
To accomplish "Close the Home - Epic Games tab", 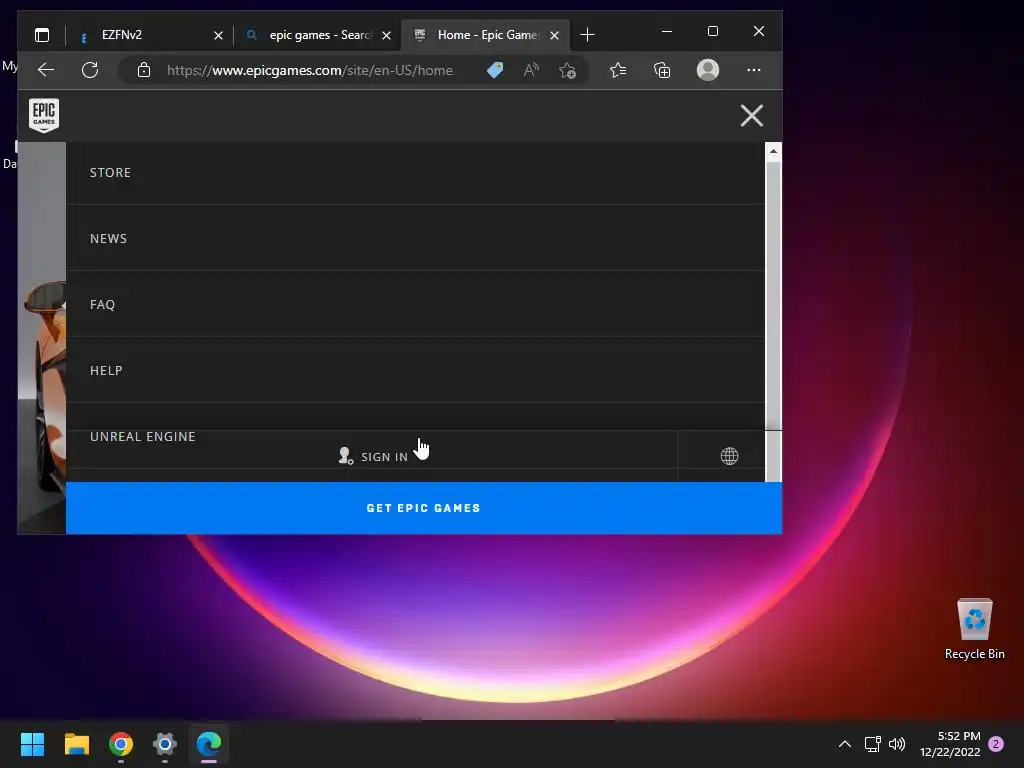I will [554, 35].
